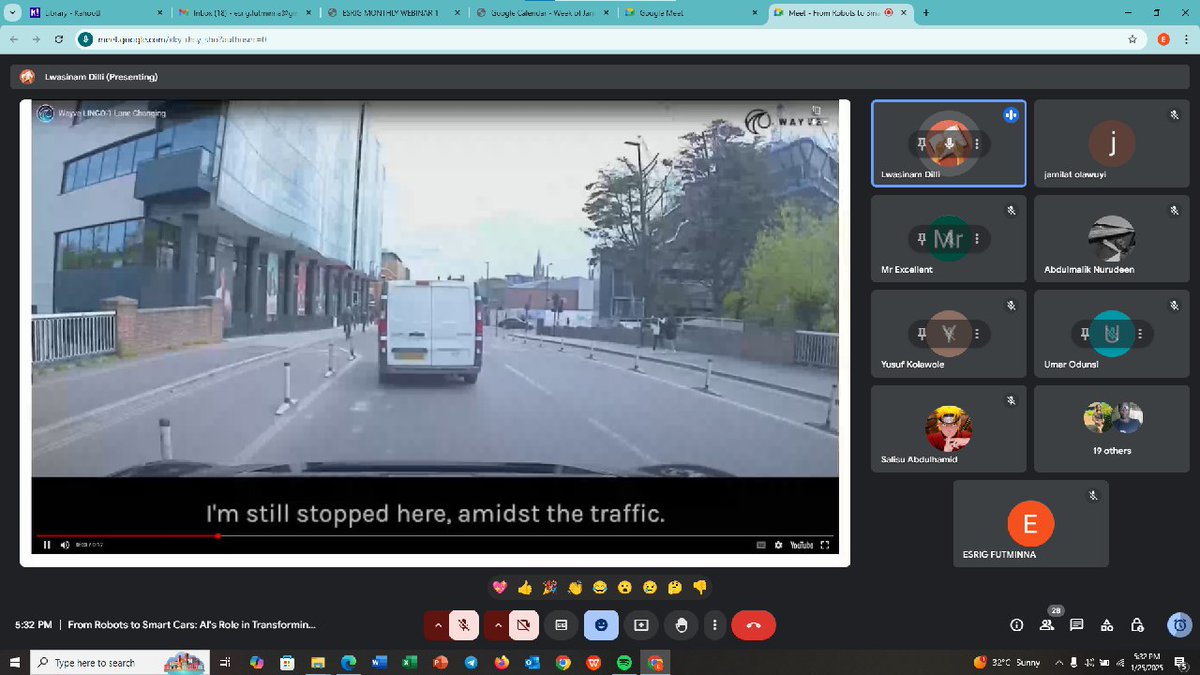Image resolution: width=1200 pixels, height=675 pixels.
Task: Show everyone people panel icon
Action: (x=1046, y=625)
